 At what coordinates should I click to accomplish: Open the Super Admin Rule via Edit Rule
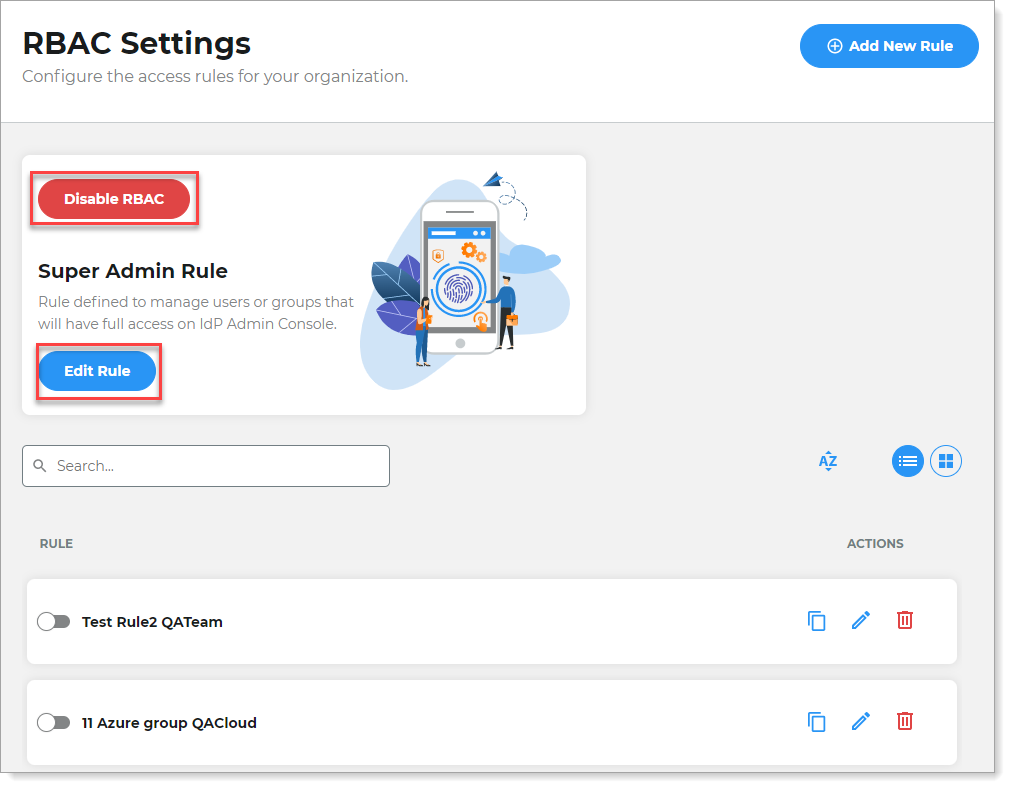coord(97,371)
